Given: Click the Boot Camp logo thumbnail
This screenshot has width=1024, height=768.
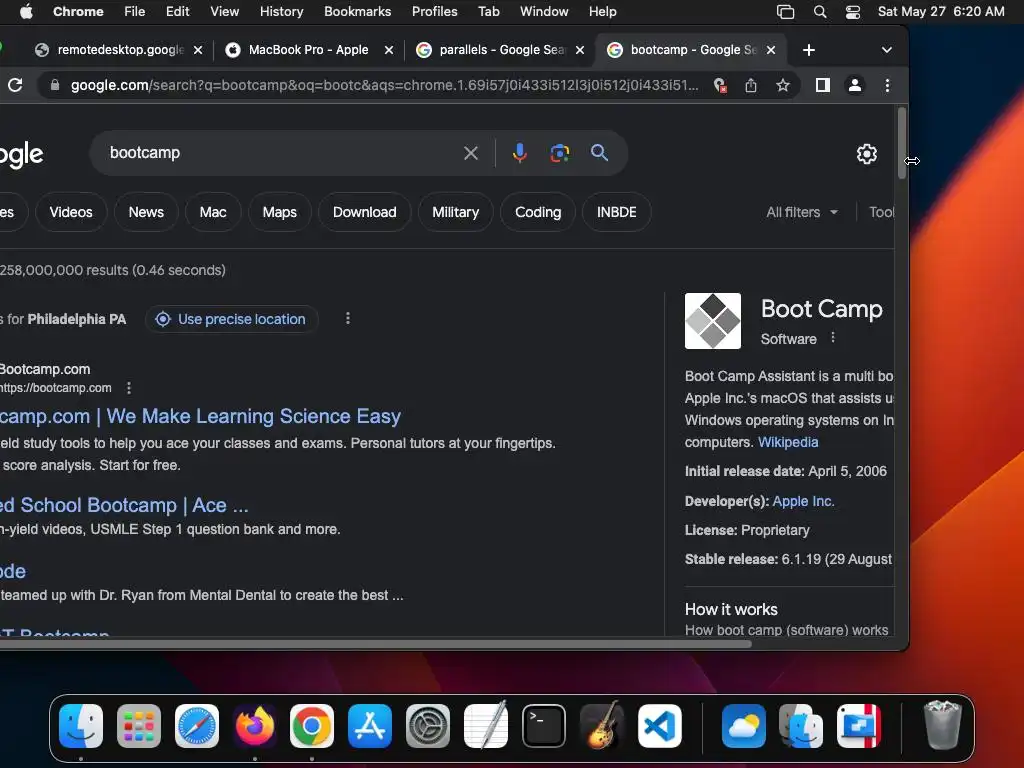Looking at the screenshot, I should point(712,321).
